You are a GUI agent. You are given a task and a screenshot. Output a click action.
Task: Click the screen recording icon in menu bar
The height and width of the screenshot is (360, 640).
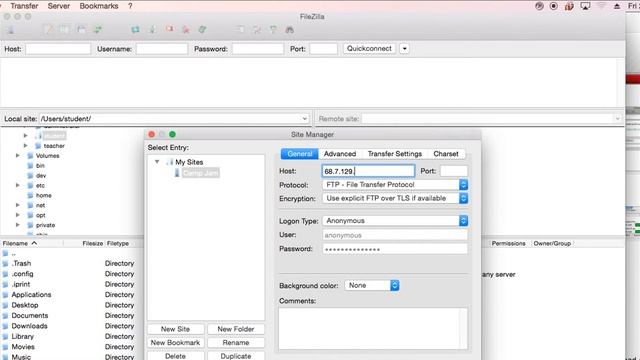(x=554, y=6)
